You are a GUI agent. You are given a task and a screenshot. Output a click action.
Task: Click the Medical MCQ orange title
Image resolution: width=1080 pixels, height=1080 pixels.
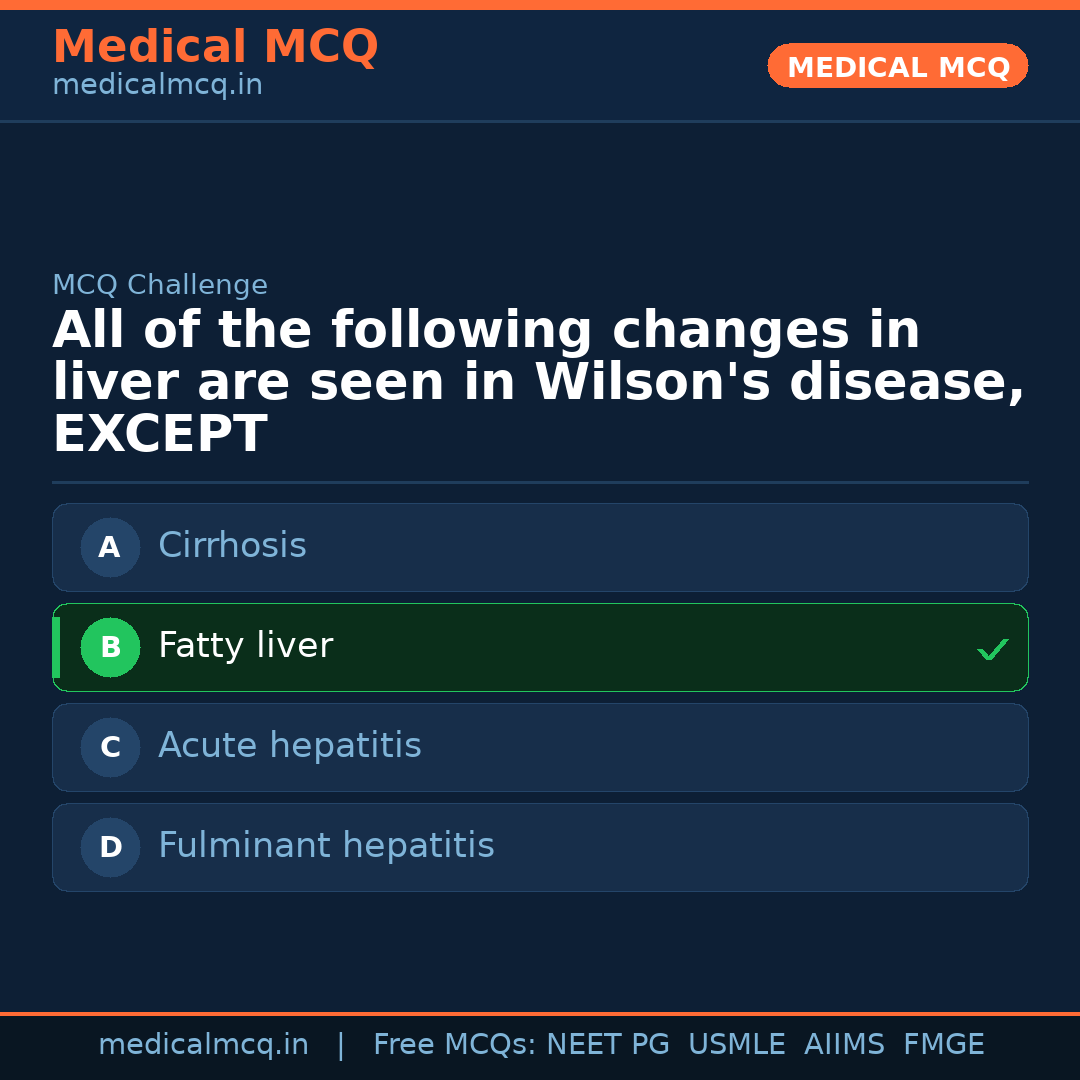pyautogui.click(x=215, y=47)
